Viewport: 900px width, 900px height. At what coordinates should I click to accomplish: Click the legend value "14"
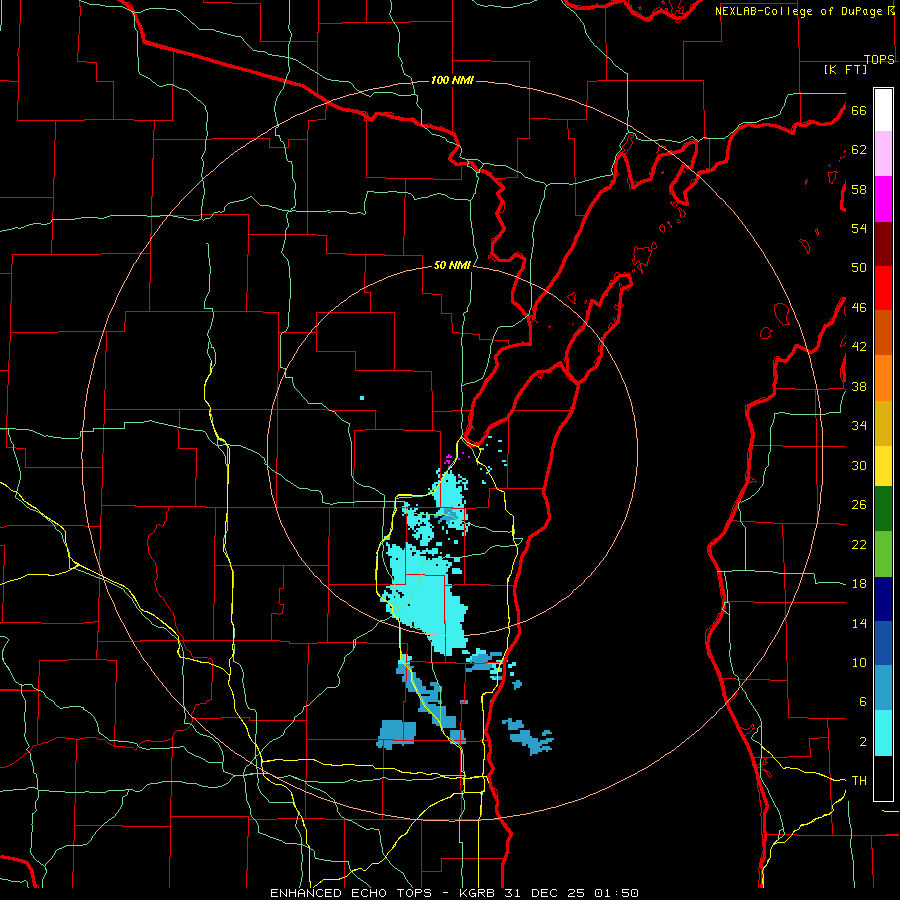pos(859,623)
